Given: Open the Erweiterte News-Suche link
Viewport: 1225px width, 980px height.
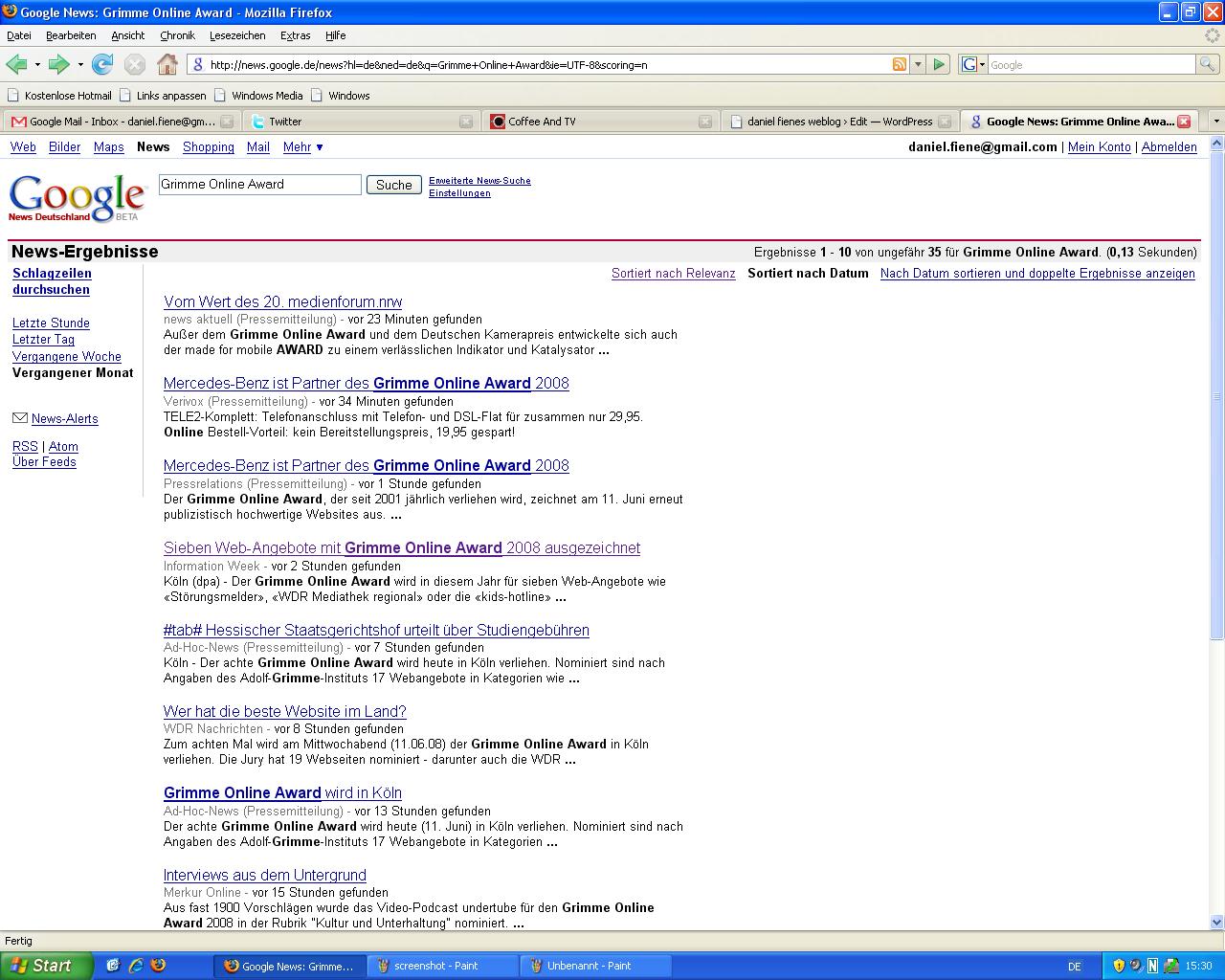Looking at the screenshot, I should pos(479,180).
